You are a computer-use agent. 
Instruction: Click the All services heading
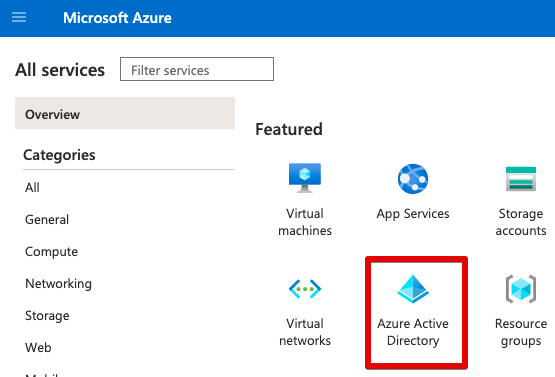tap(60, 70)
